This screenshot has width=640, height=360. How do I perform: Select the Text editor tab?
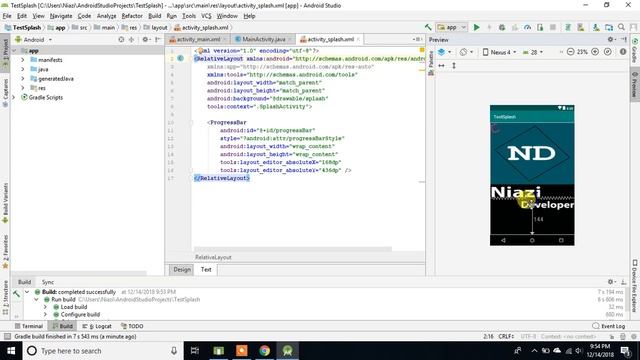206,269
